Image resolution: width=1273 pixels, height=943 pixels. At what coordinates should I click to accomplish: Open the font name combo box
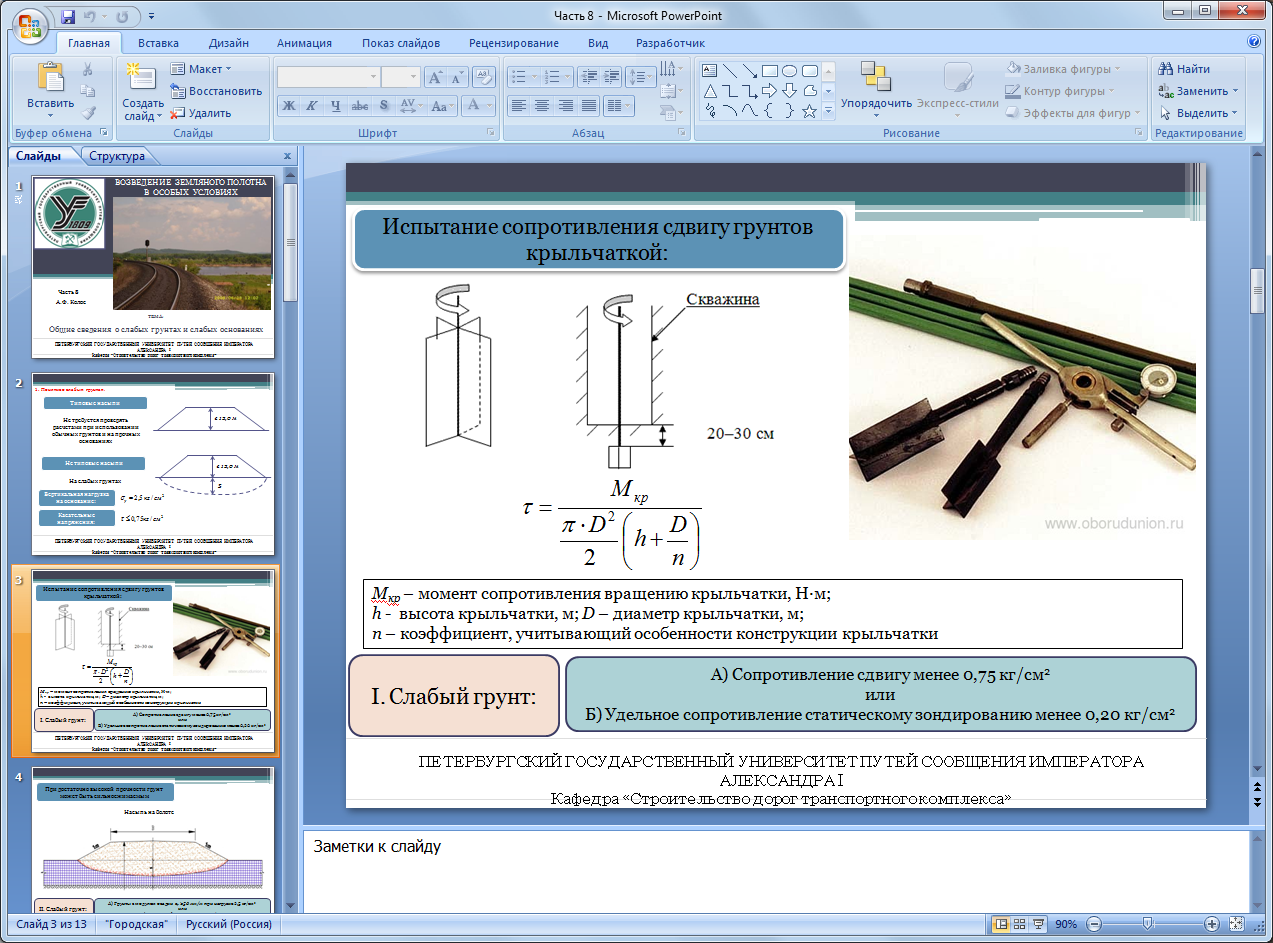click(x=328, y=77)
